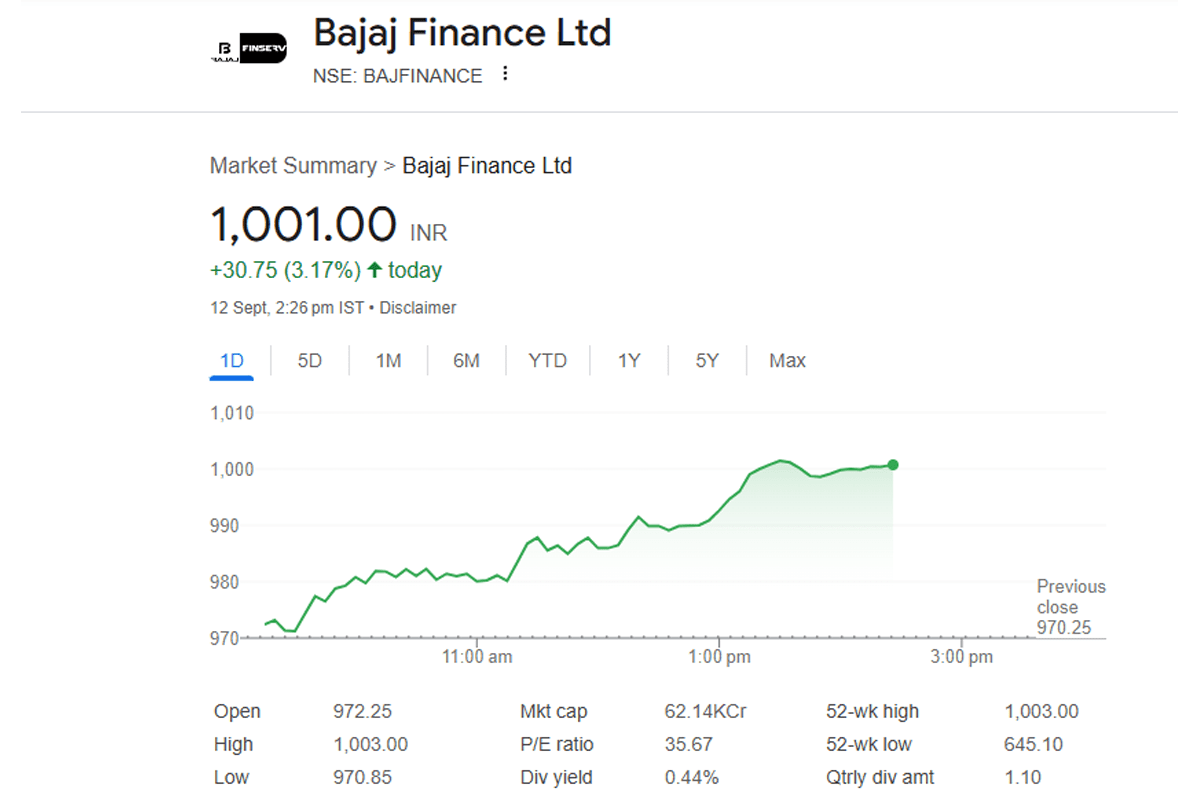
Task: Click the current price dot on chart
Action: coord(893,465)
